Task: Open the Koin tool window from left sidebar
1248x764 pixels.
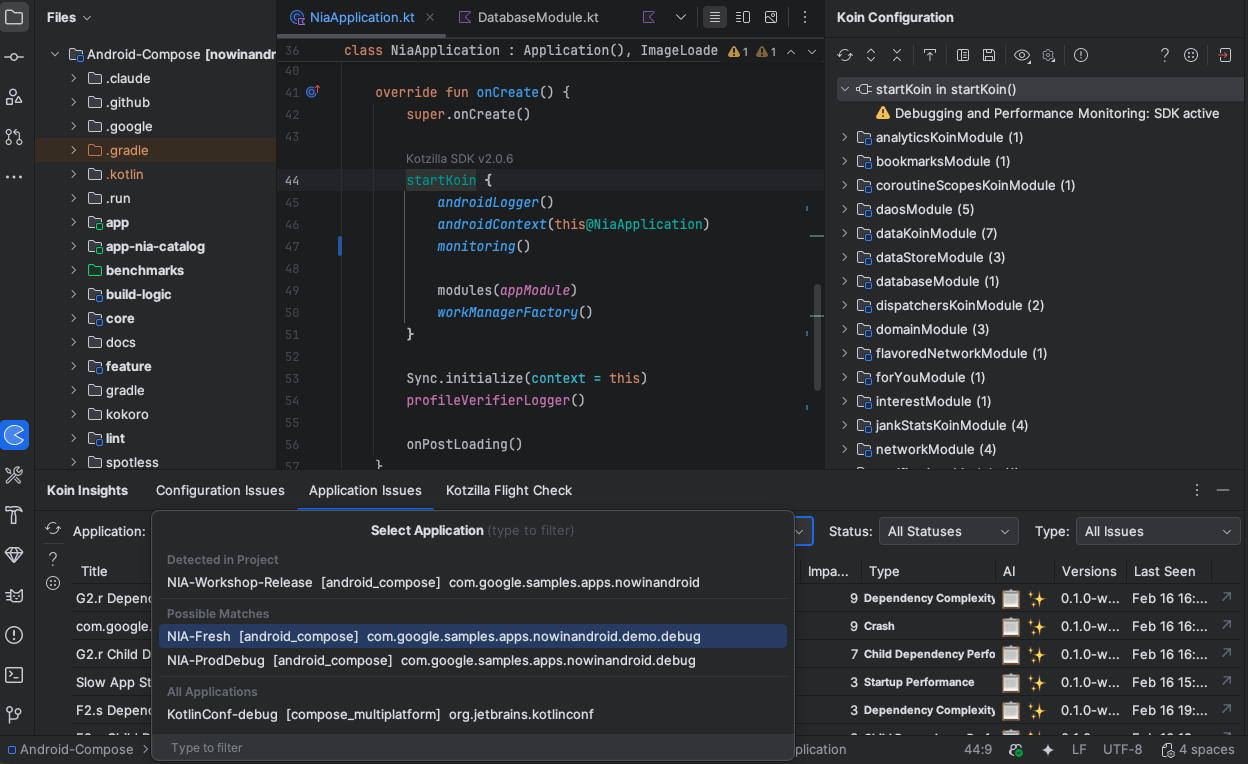Action: click(x=14, y=435)
